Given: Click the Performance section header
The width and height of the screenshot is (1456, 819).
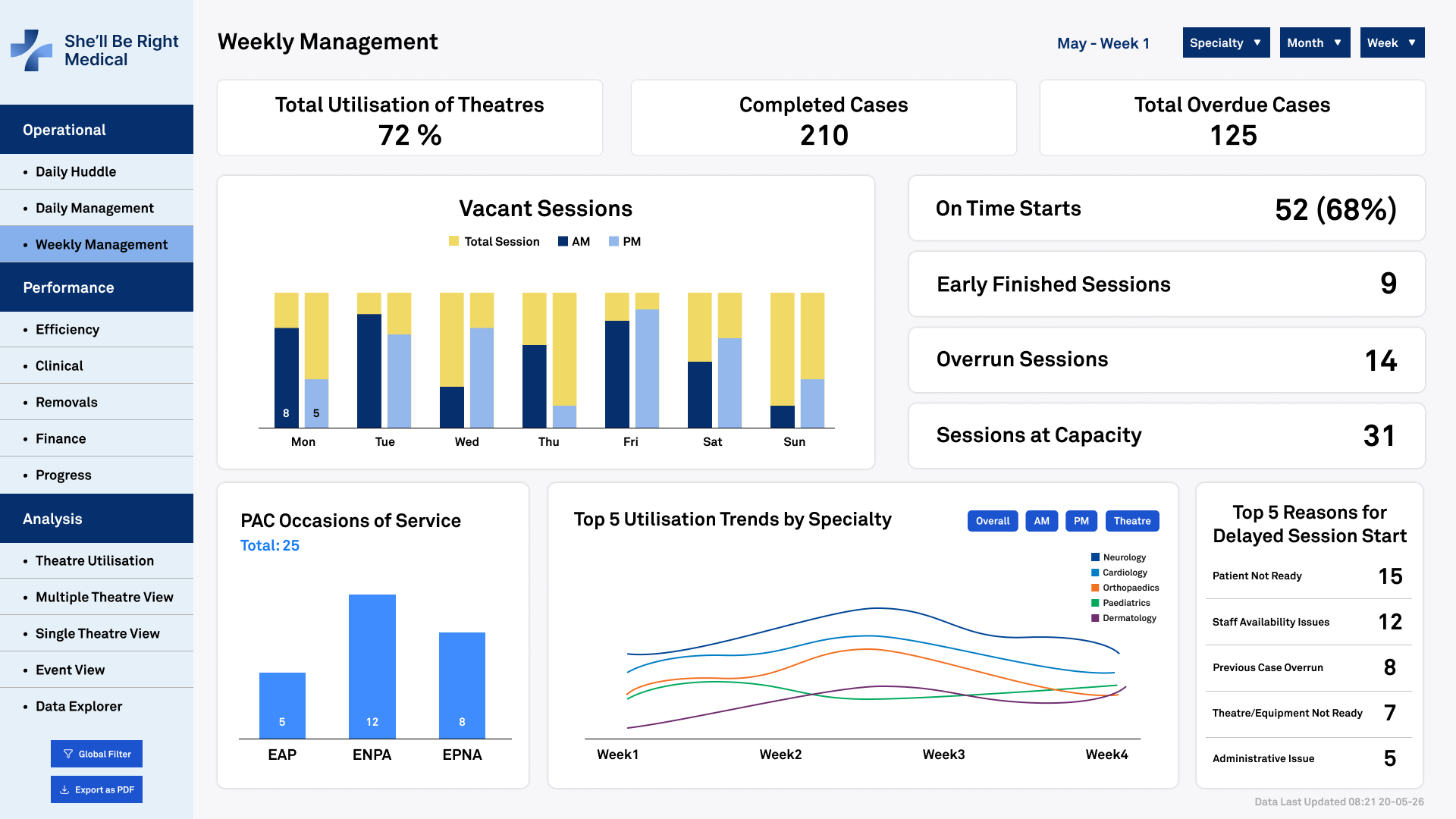Looking at the screenshot, I should pyautogui.click(x=96, y=287).
